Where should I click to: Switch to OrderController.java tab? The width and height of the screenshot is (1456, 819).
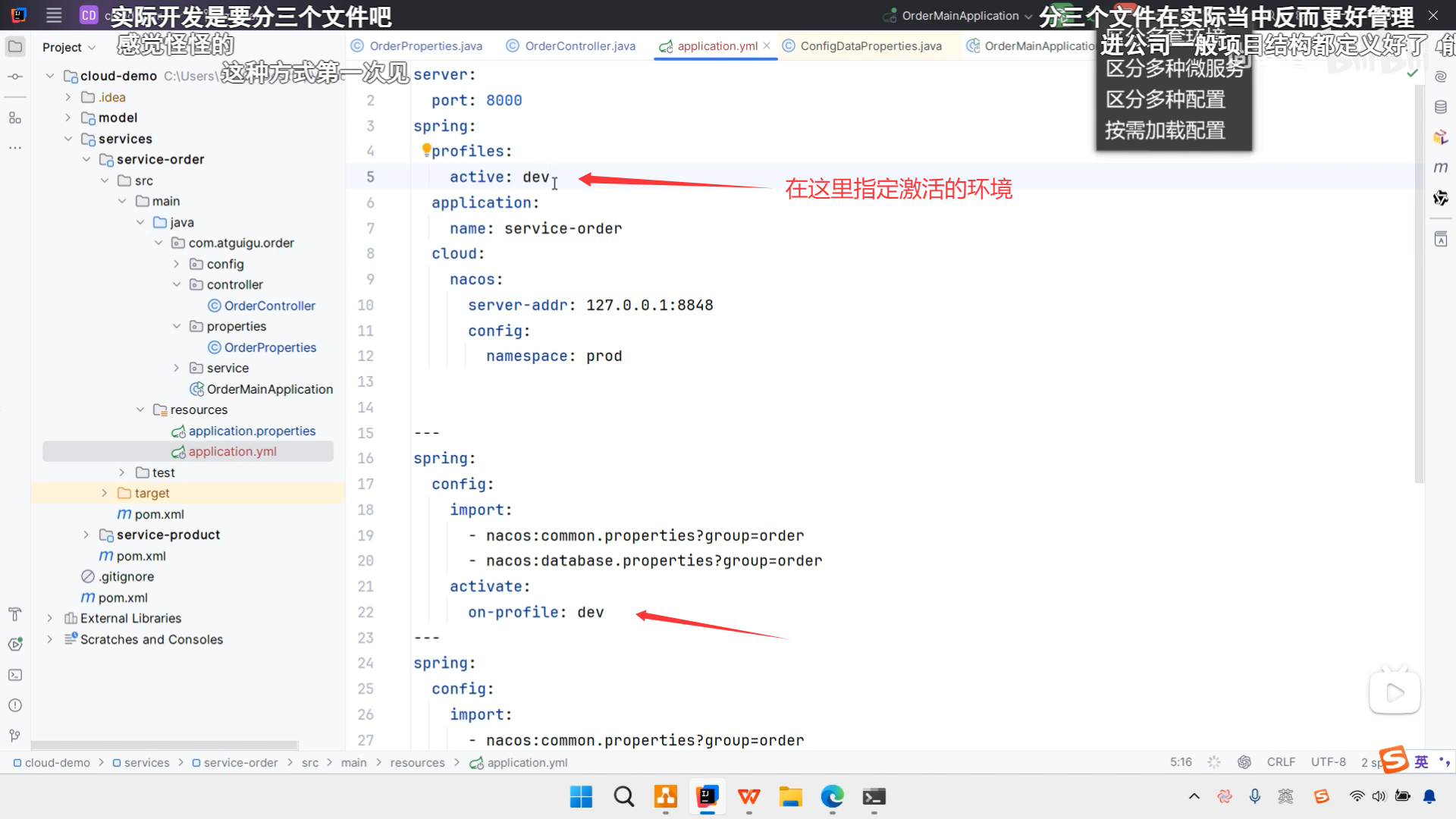[579, 46]
